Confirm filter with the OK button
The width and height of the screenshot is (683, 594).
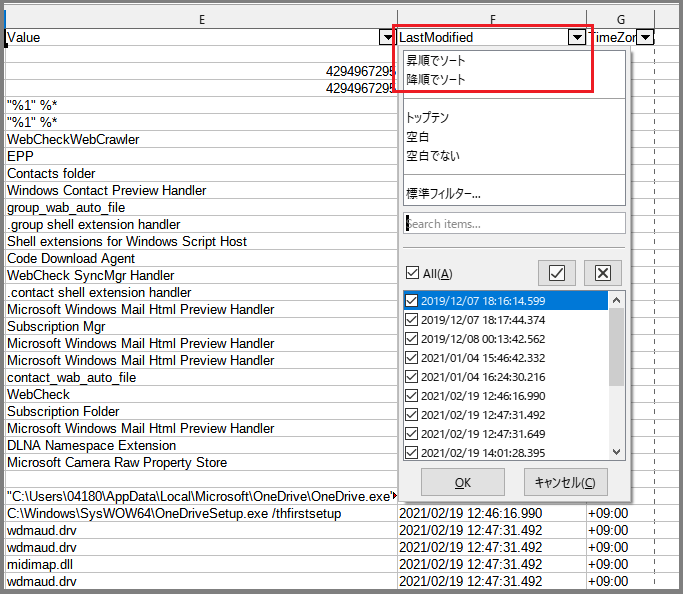(463, 482)
